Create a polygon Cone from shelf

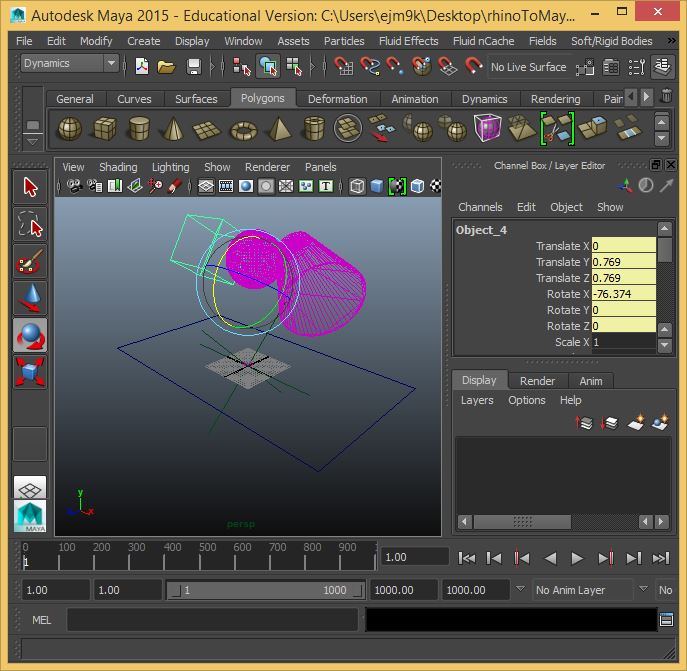(173, 129)
